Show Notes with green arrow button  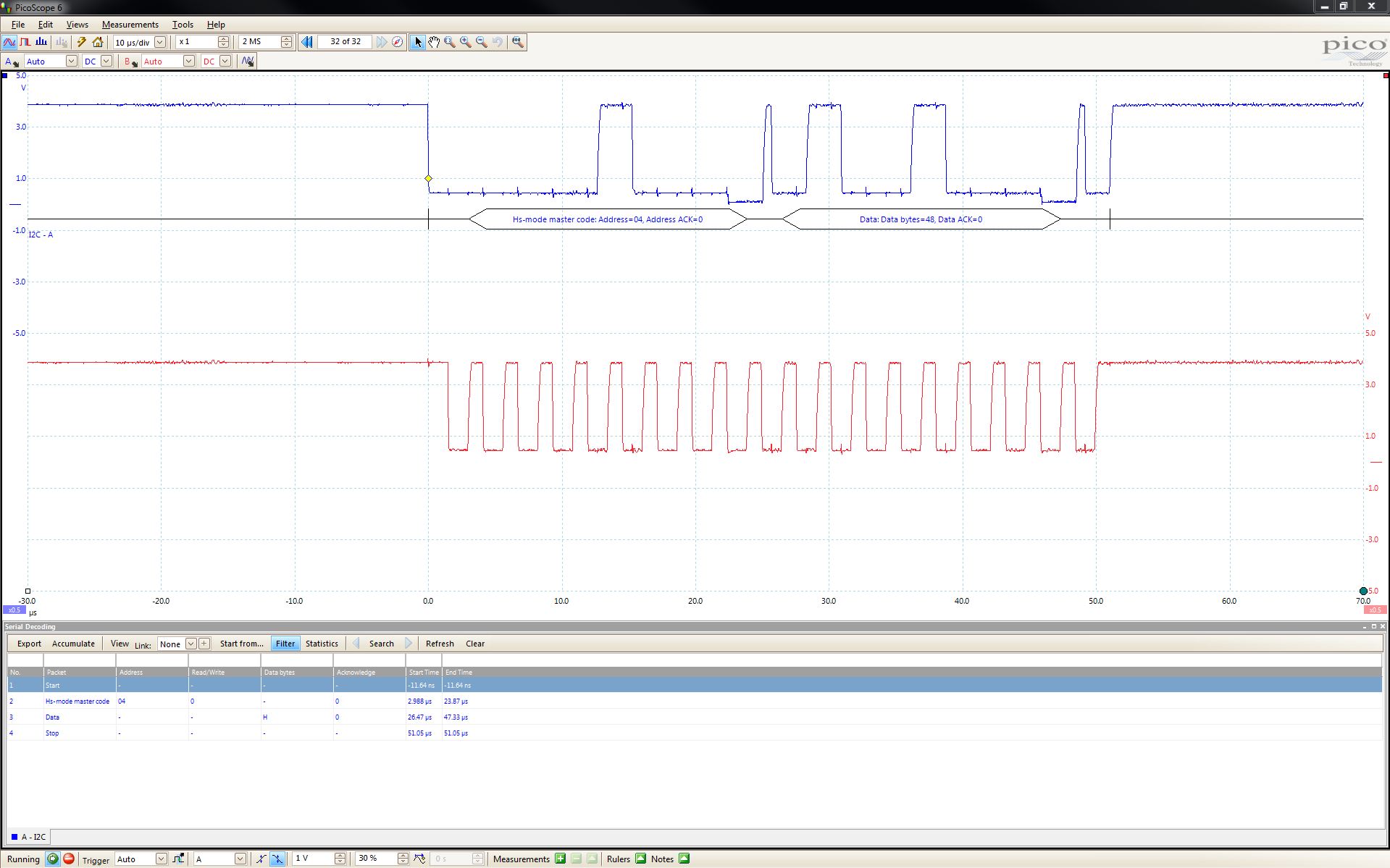coord(684,859)
